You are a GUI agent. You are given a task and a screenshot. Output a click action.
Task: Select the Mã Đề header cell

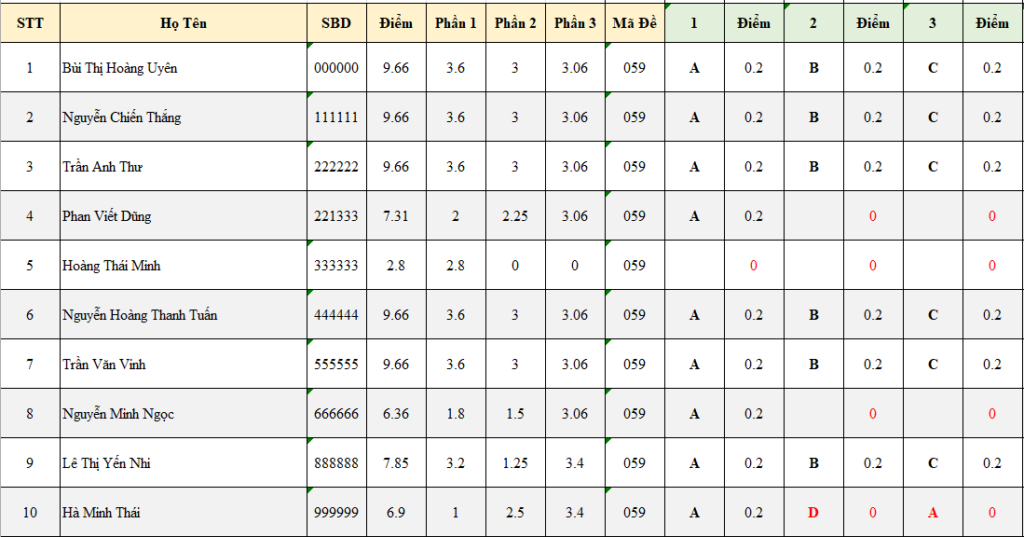(x=635, y=24)
